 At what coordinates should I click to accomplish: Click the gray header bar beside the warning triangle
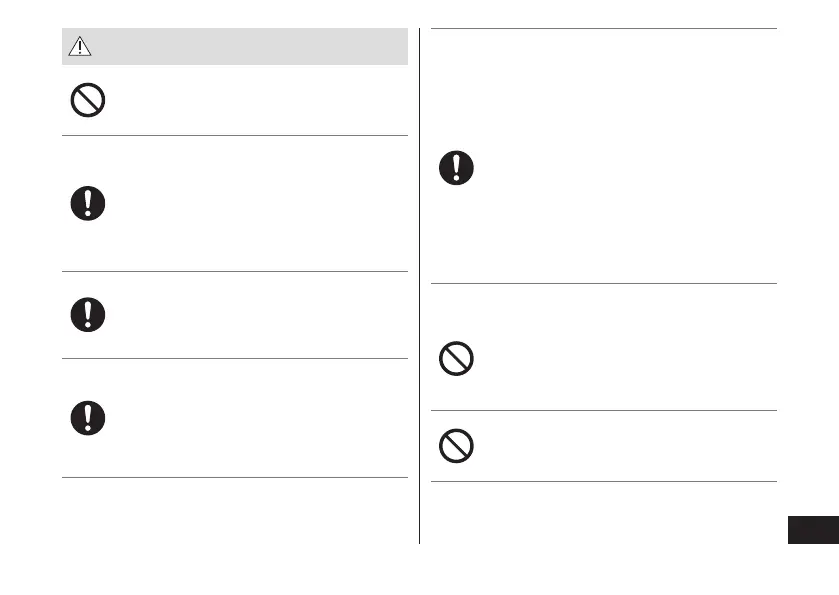(x=250, y=46)
